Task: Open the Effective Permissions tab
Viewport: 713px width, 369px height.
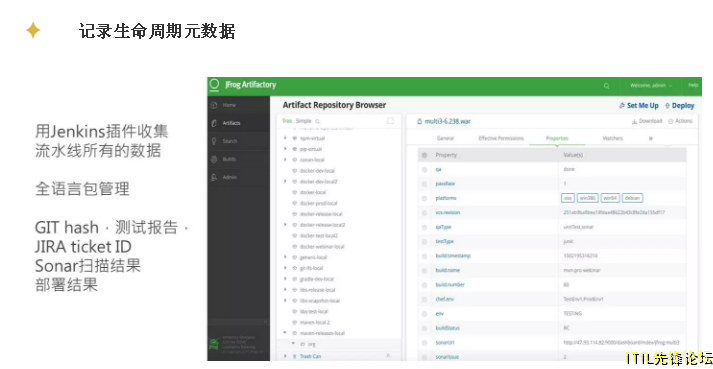Action: 501,138
